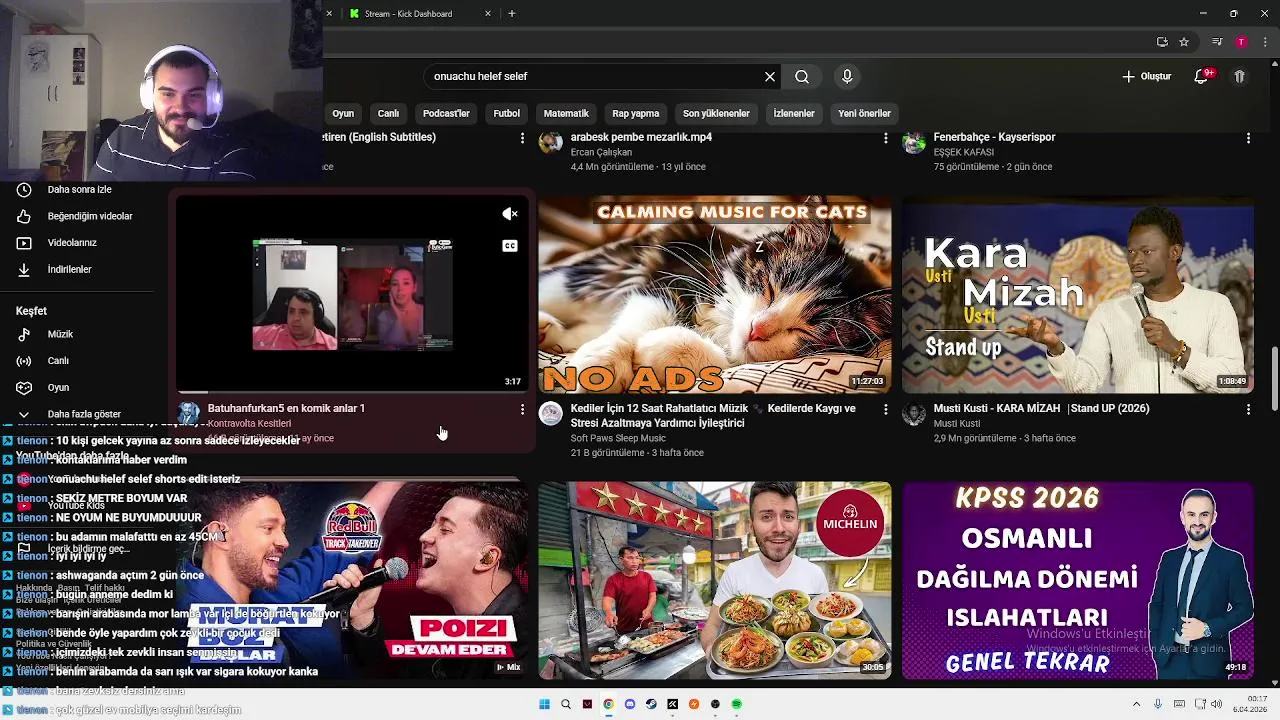Open options for Batuhanfurkan5 en komik anlar video

pyautogui.click(x=522, y=409)
